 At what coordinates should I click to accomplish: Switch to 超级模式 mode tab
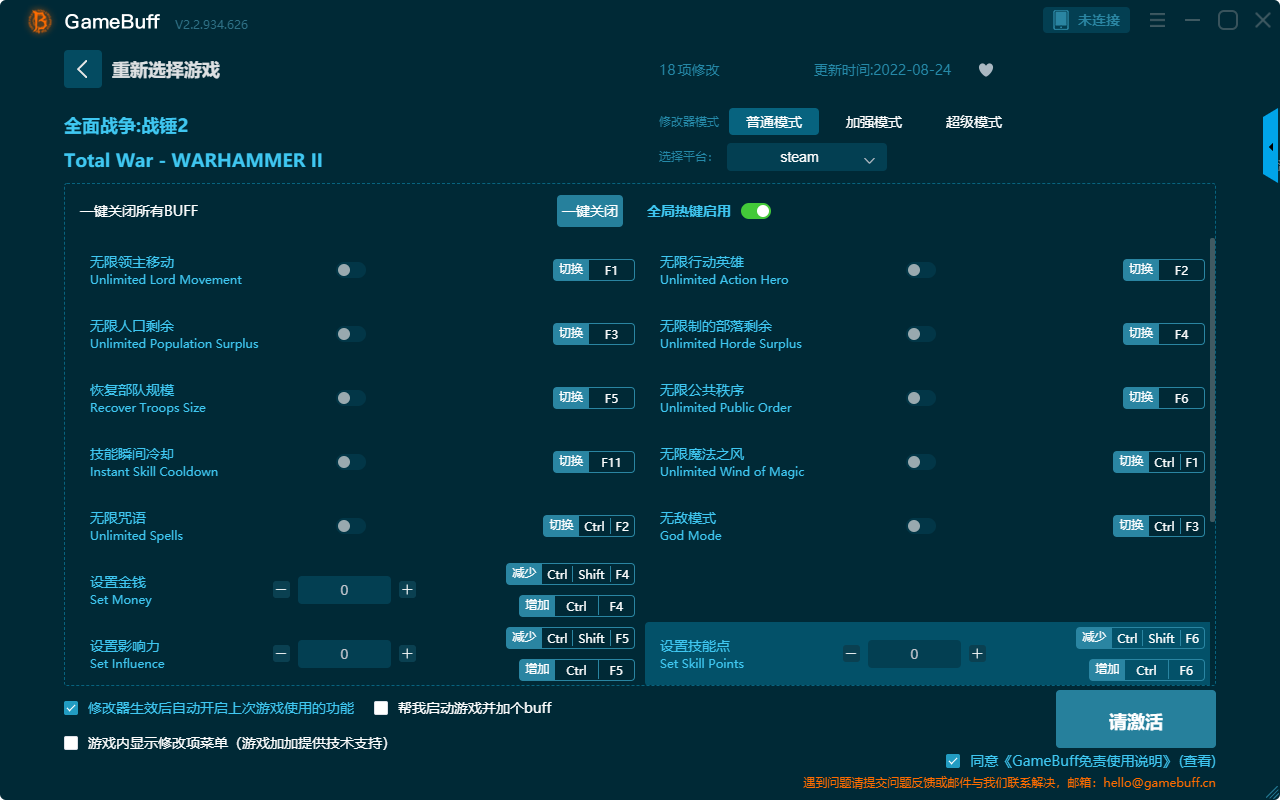coord(973,121)
